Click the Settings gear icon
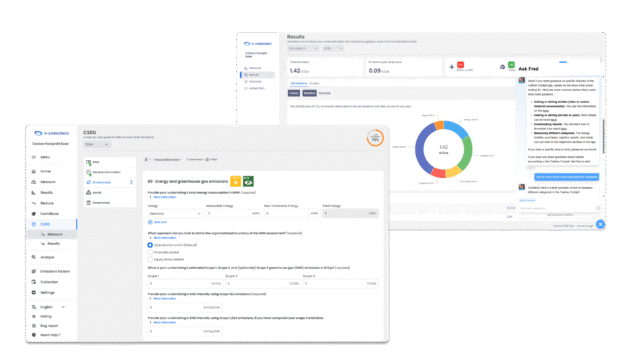 point(34,293)
